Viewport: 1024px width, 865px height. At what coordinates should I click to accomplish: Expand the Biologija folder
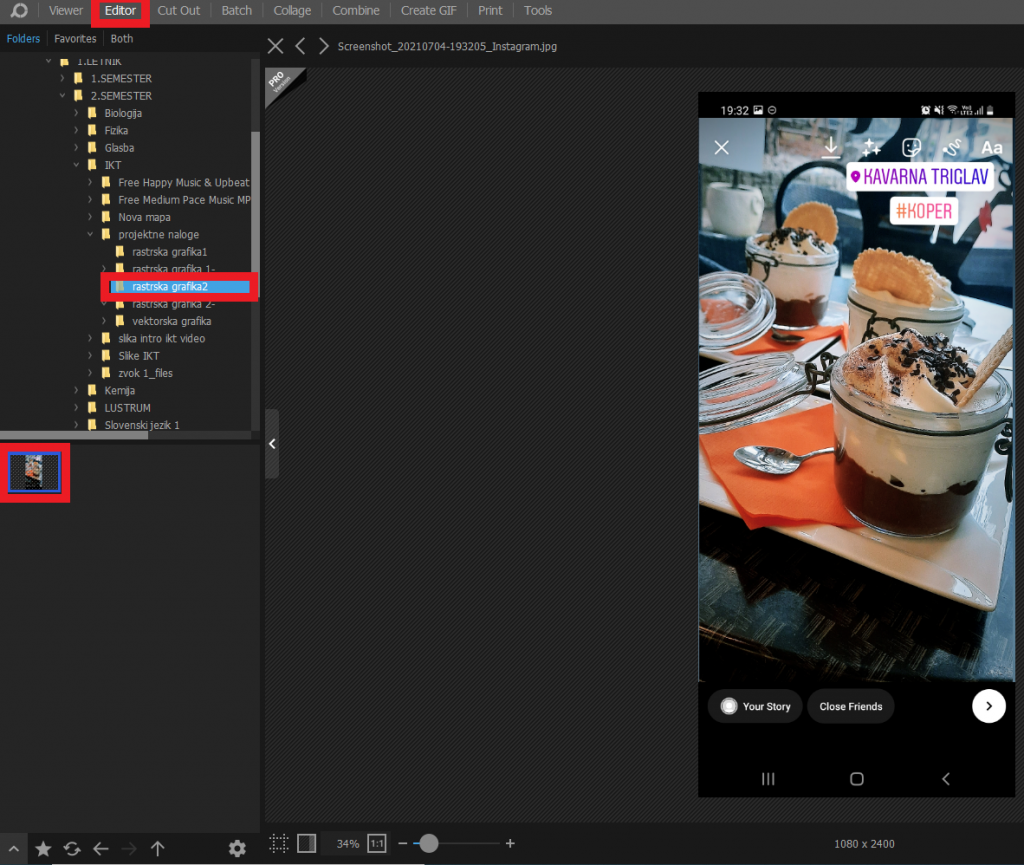pos(76,113)
